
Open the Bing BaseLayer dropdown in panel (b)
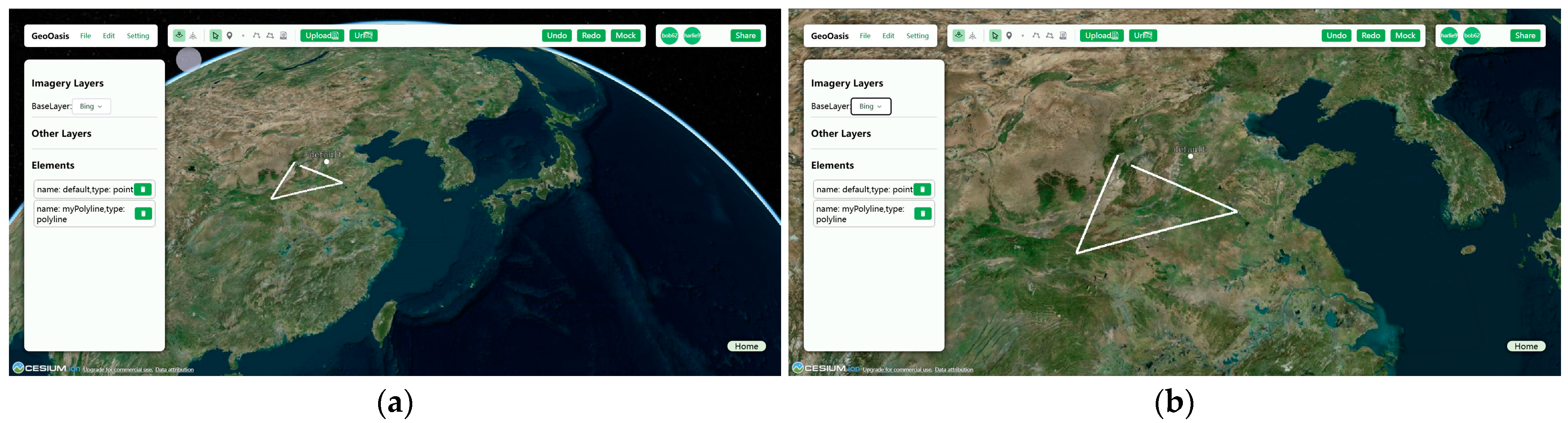870,106
